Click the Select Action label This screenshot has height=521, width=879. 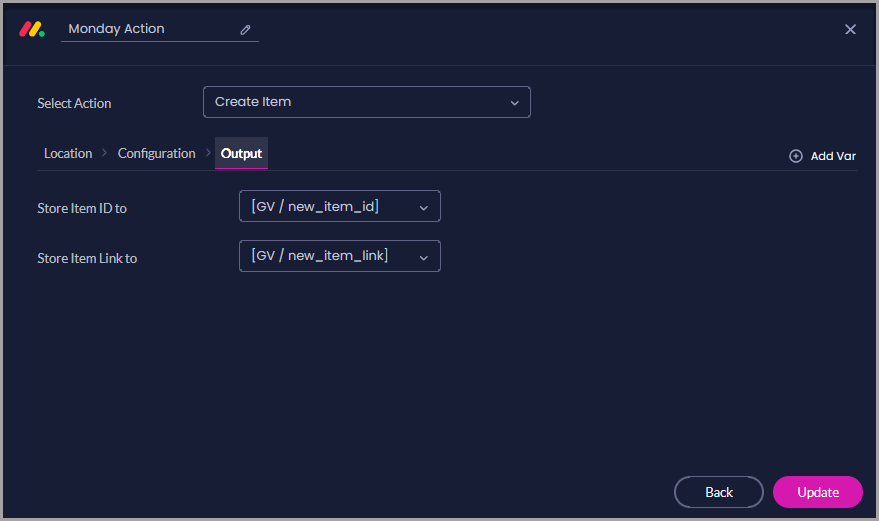[74, 103]
